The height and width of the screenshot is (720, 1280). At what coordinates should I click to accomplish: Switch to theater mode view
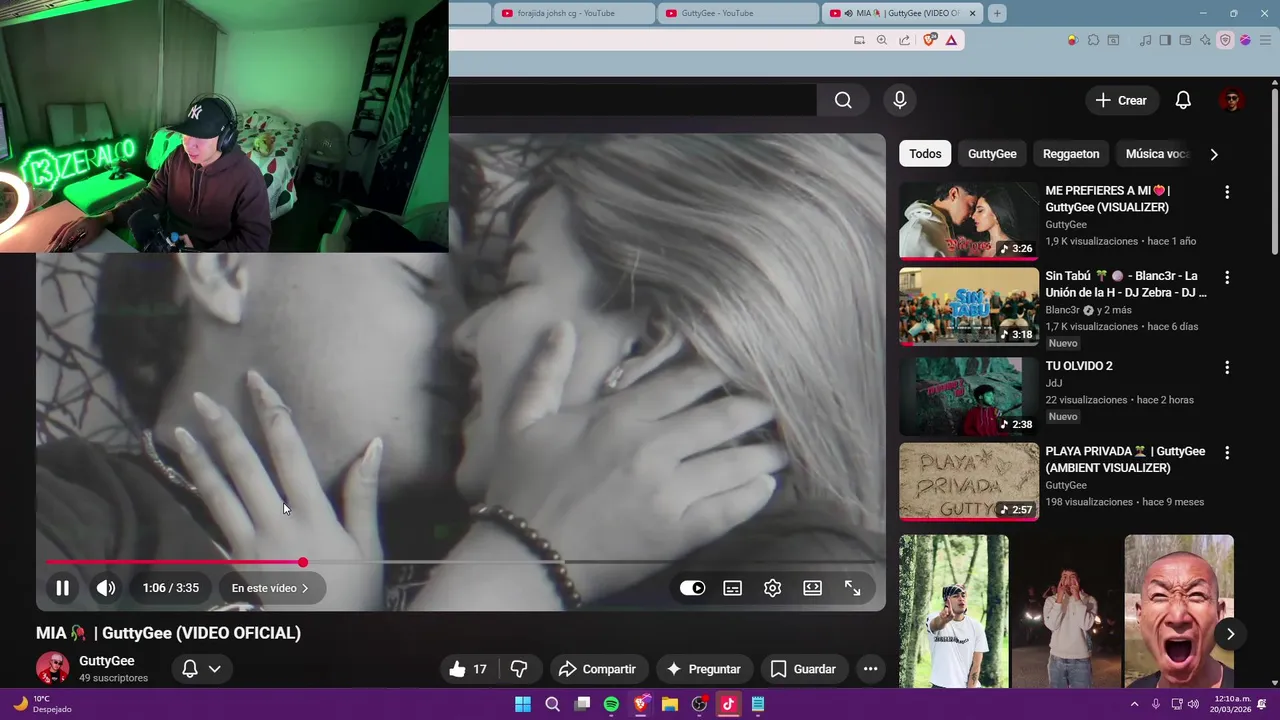812,588
